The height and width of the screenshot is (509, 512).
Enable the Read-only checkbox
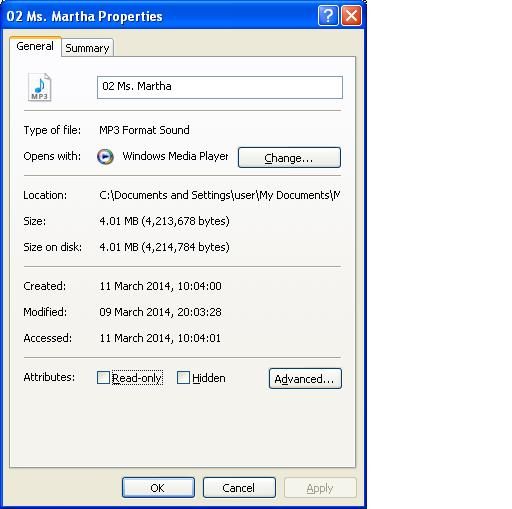(x=103, y=378)
